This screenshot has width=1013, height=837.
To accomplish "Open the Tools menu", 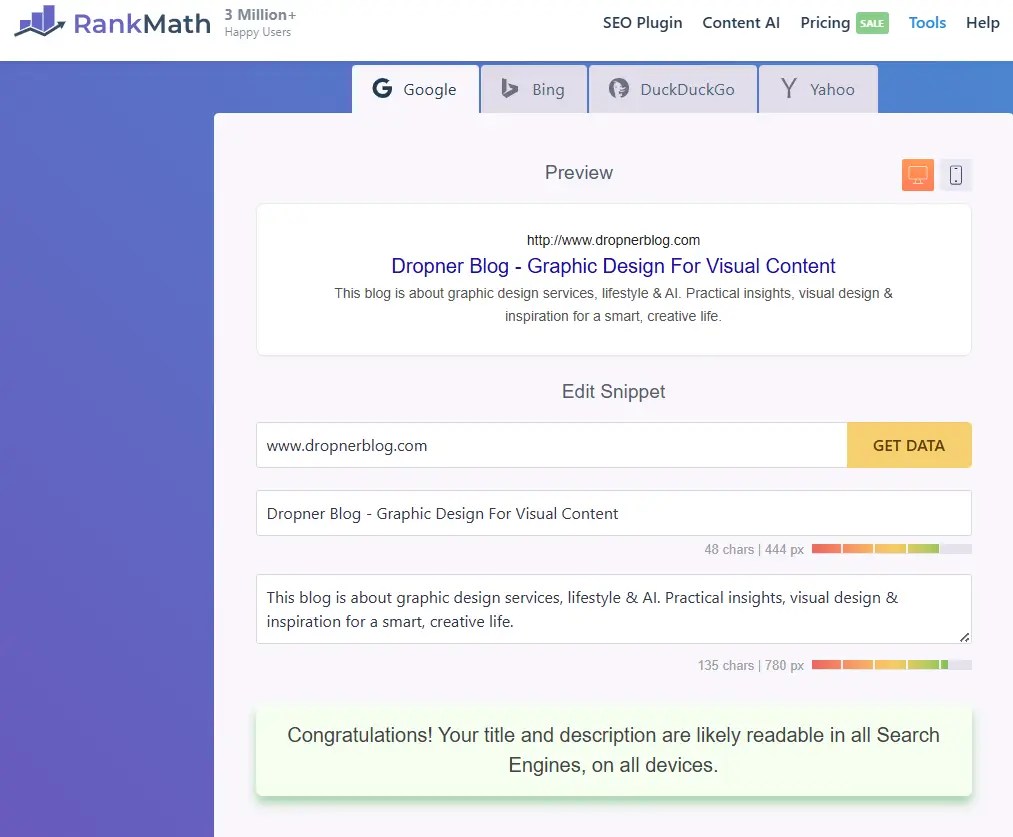I will (927, 22).
